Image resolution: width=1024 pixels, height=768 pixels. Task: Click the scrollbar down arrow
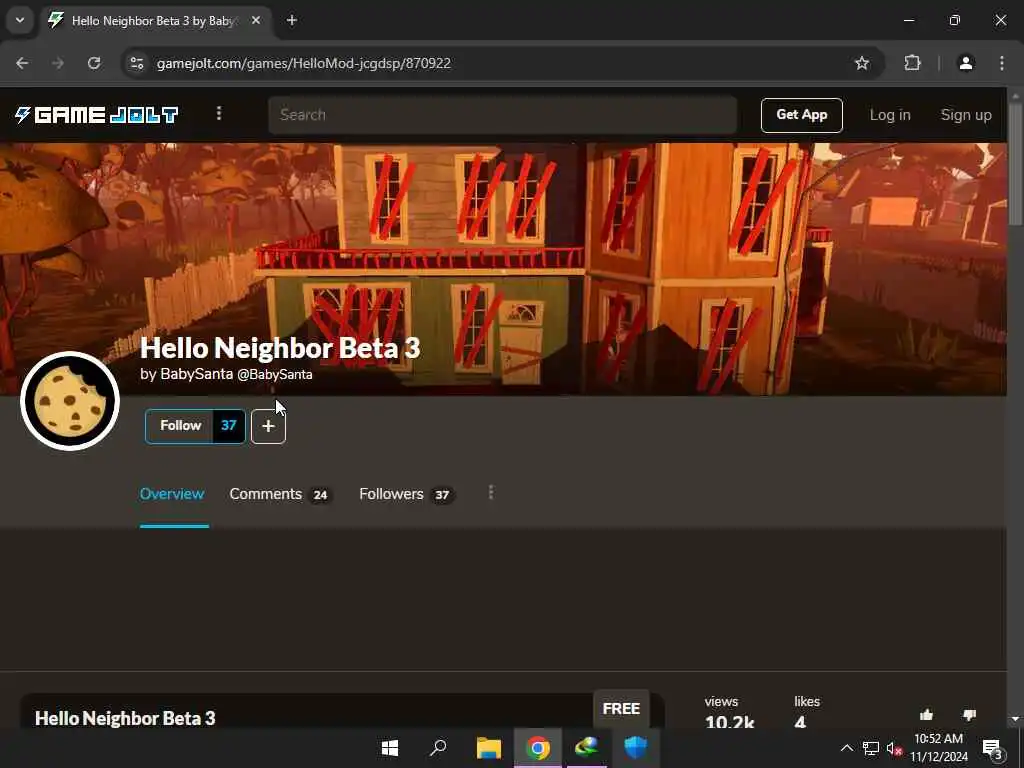[x=1016, y=719]
